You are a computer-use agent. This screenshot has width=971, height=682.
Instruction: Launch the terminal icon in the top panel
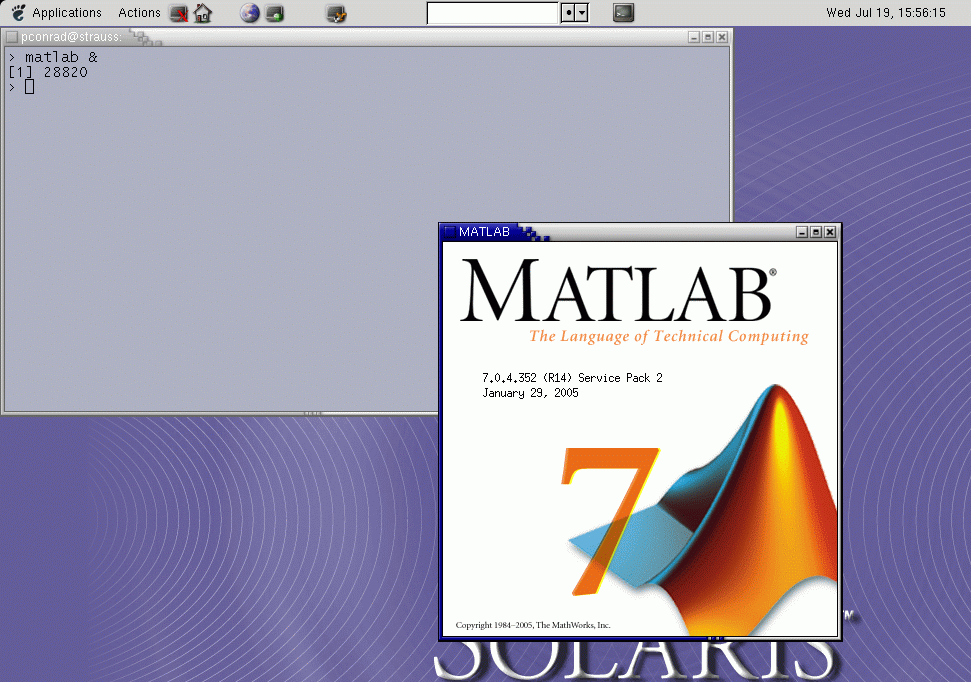624,12
